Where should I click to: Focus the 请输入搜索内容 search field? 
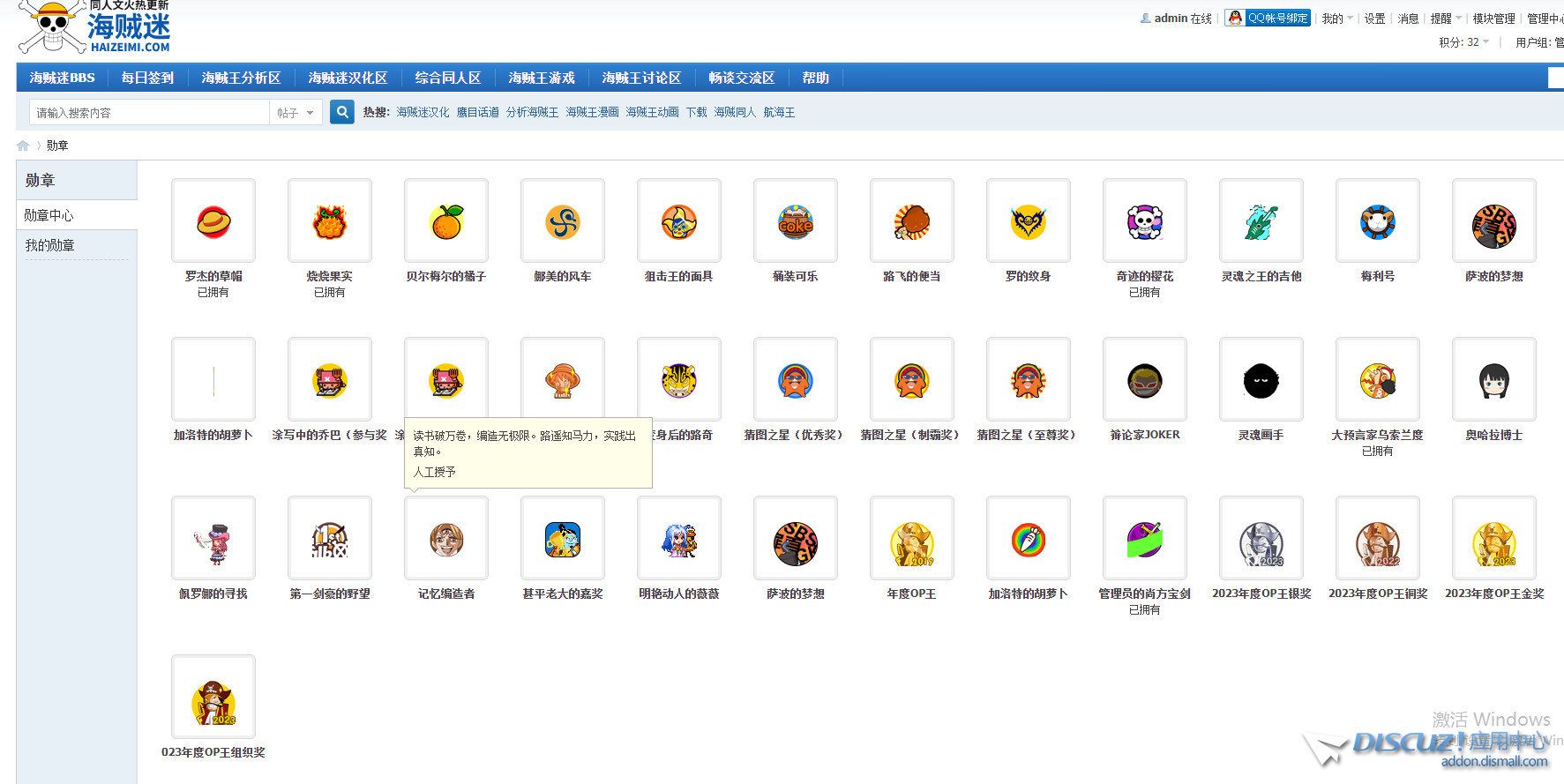150,113
